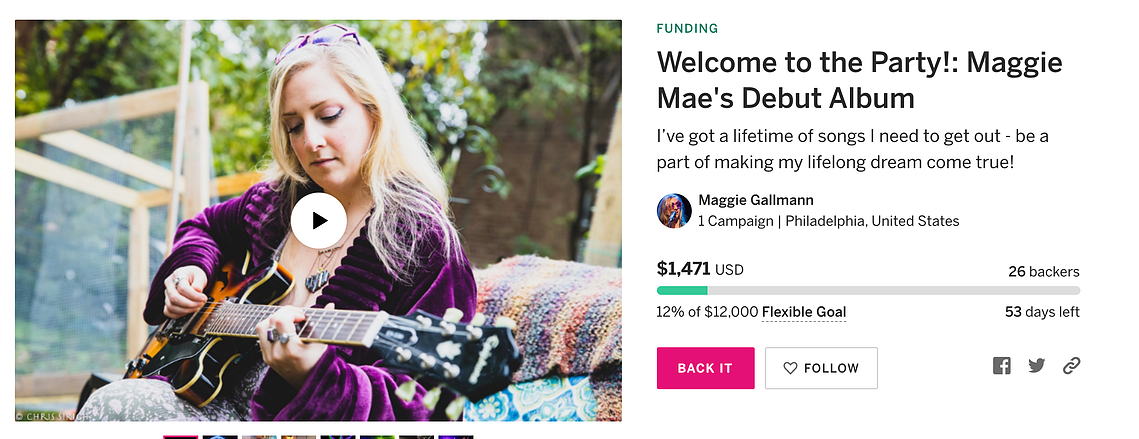
Task: Click the Philadelphia, United States location
Action: 872,221
